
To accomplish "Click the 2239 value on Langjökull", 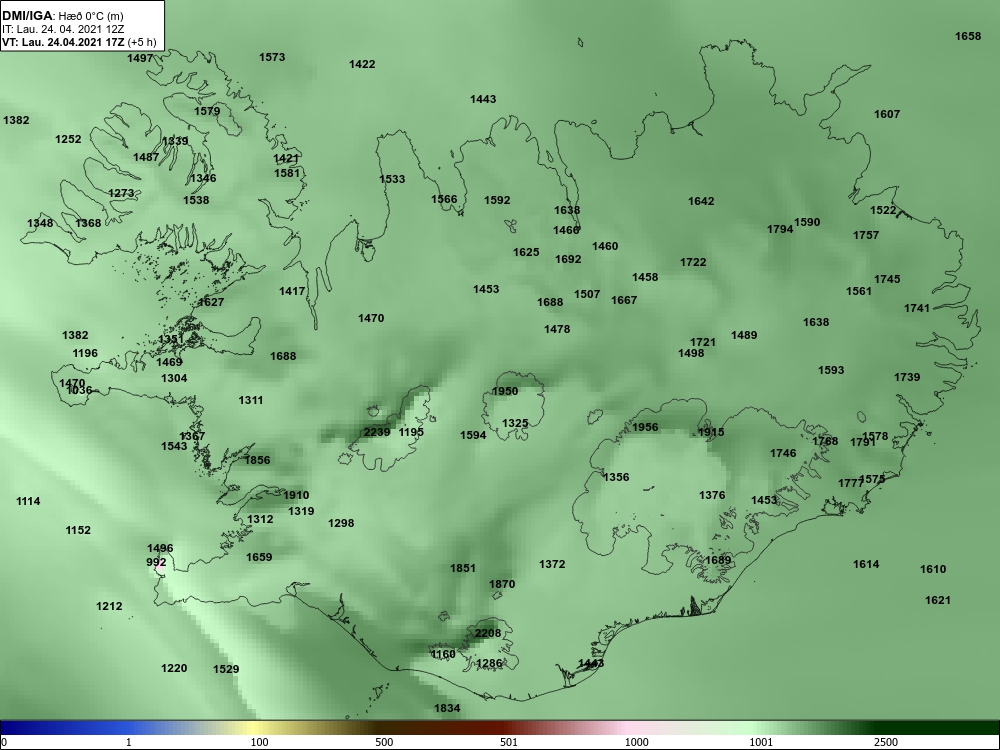I will tap(377, 432).
